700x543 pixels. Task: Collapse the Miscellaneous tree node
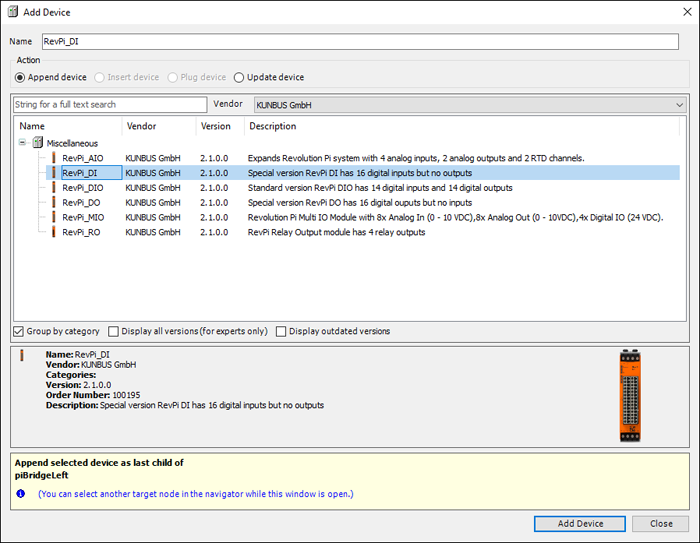(22, 142)
